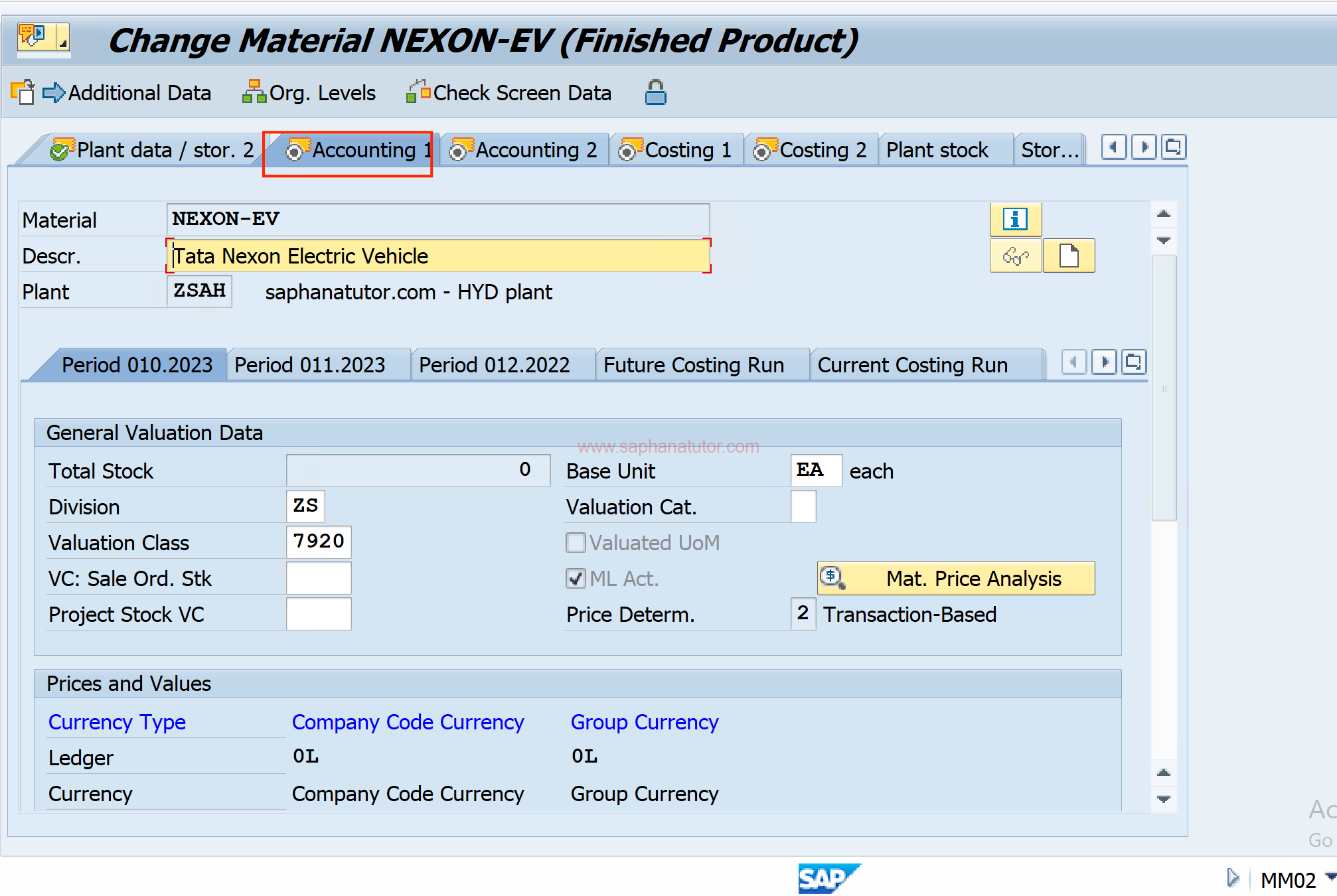Click the blue Company Code Currency heading
The width and height of the screenshot is (1337, 896).
408,721
